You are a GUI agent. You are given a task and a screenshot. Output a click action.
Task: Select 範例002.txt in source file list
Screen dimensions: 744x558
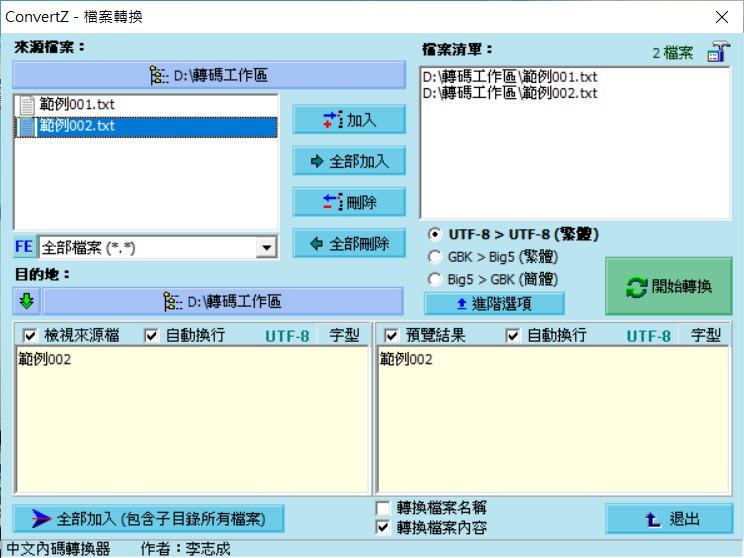146,126
